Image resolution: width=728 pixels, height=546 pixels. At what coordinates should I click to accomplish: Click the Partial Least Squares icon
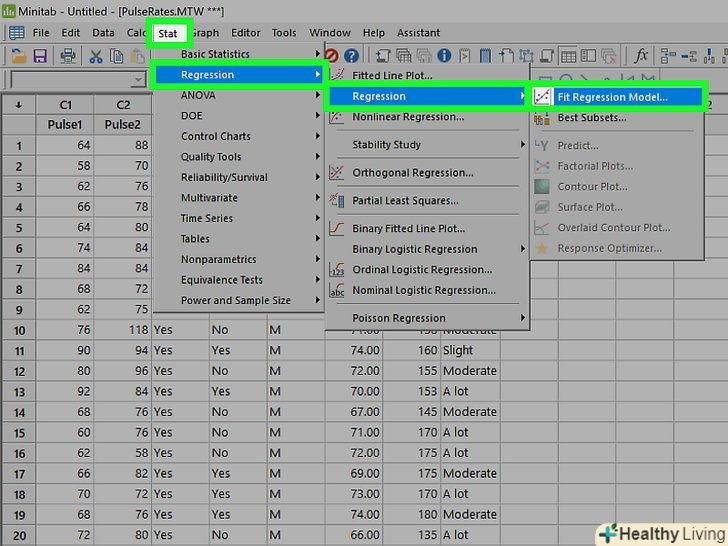tap(337, 201)
